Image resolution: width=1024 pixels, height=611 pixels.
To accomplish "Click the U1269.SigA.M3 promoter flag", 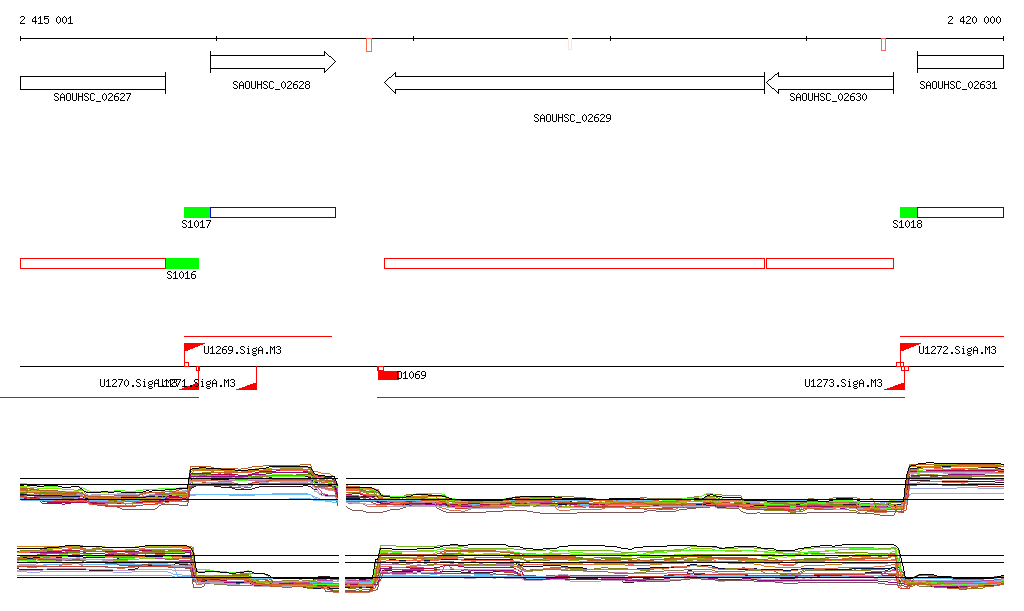I will [193, 349].
